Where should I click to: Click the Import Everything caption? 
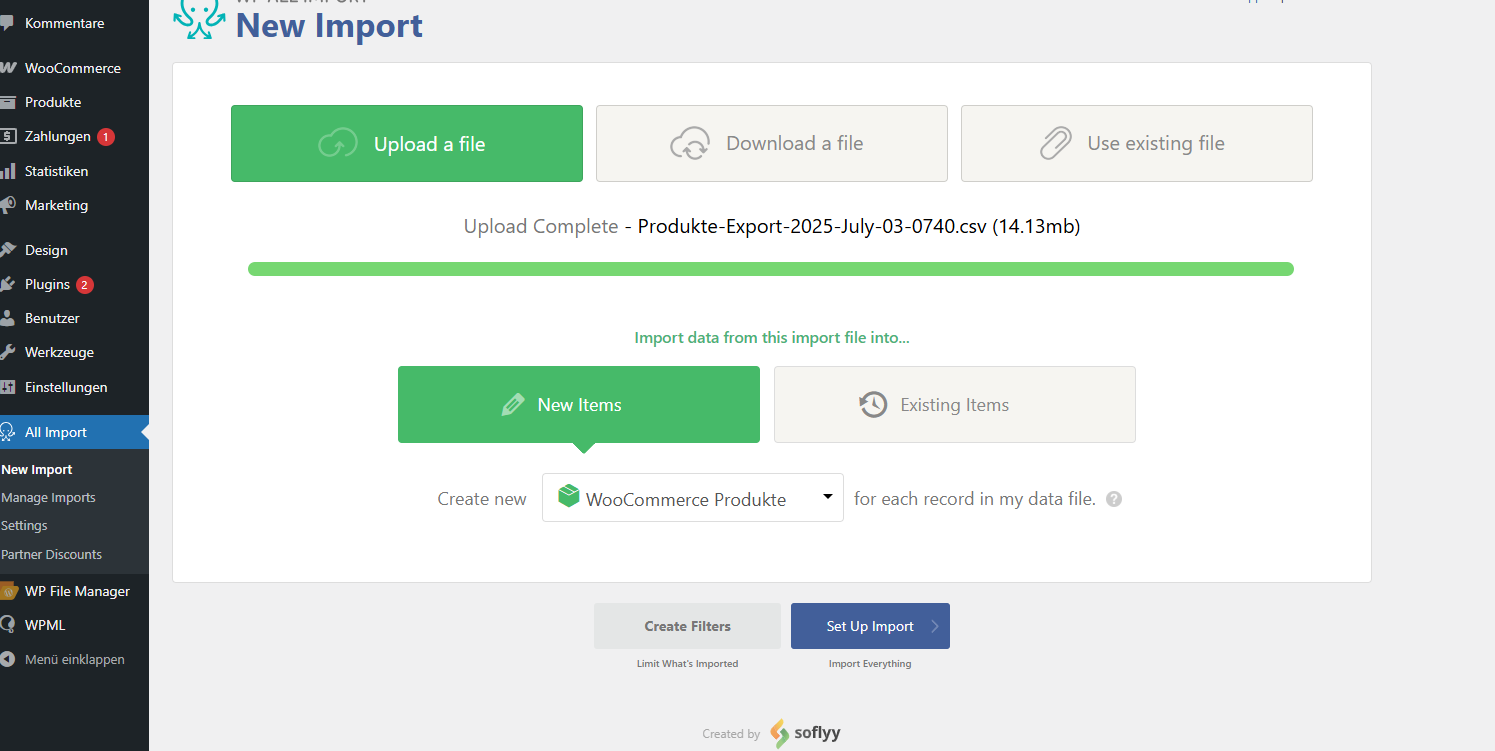870,664
